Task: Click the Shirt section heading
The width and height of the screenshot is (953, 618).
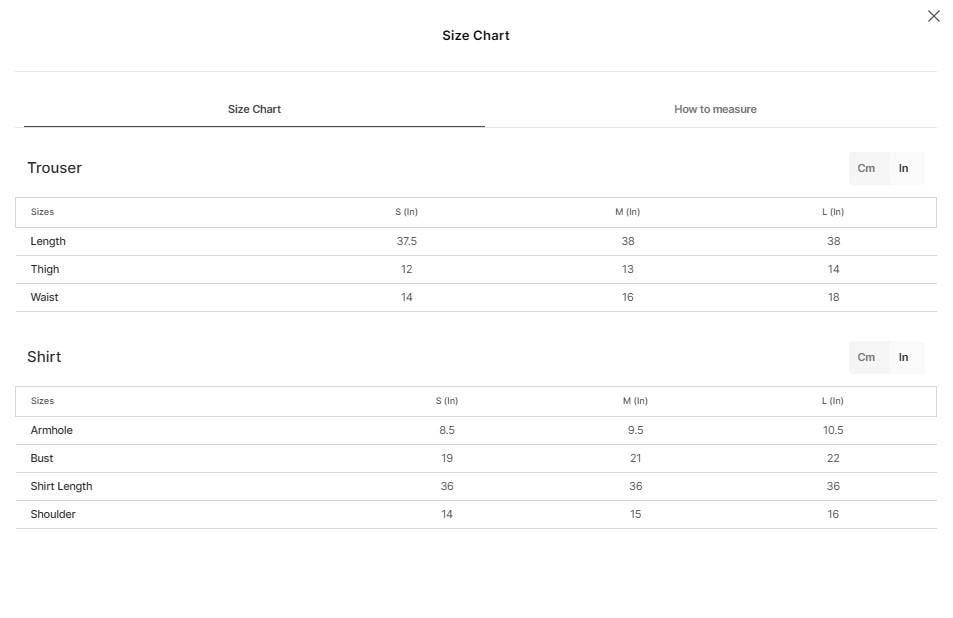Action: [x=44, y=357]
